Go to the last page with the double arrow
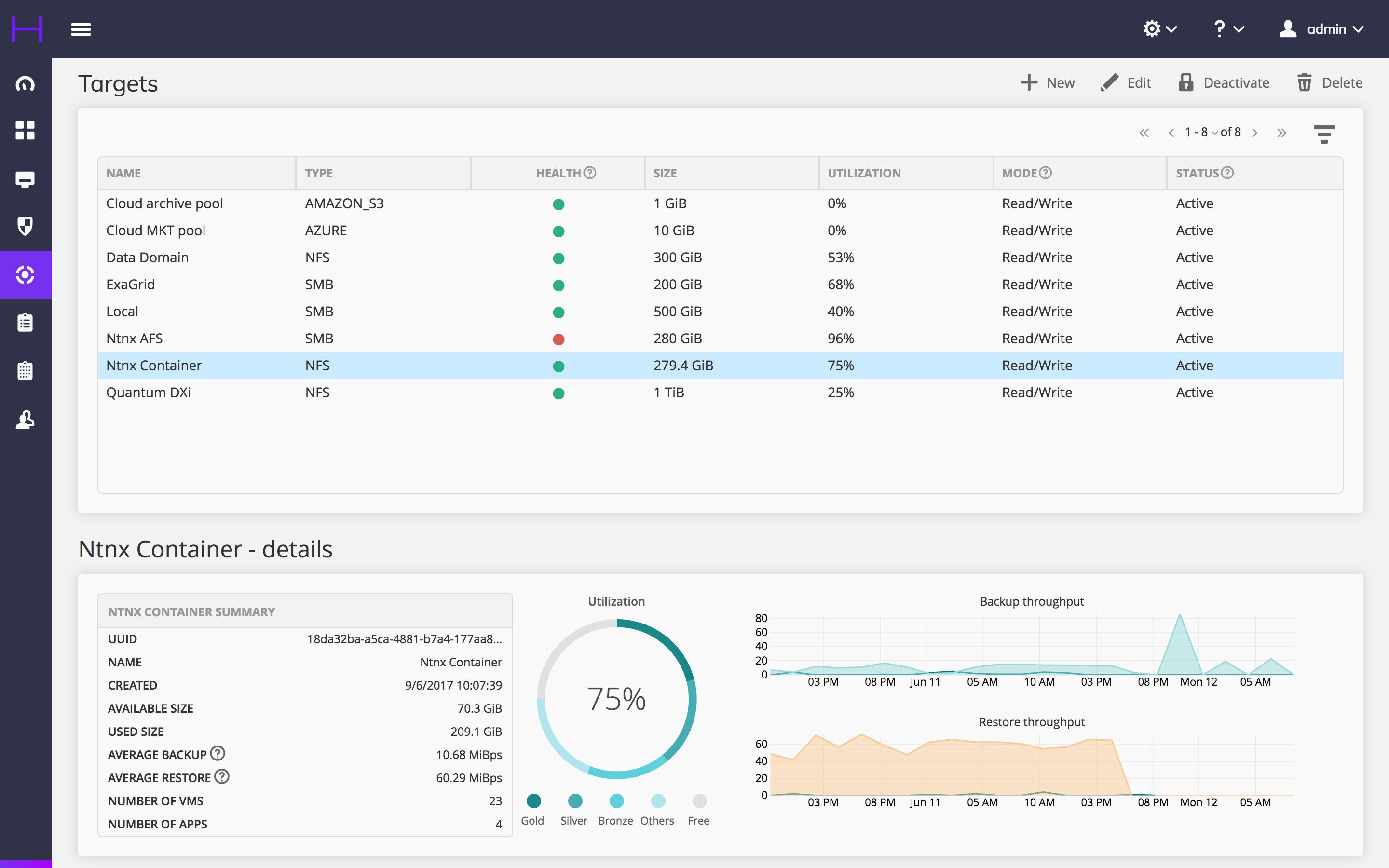1389x868 pixels. (1281, 133)
